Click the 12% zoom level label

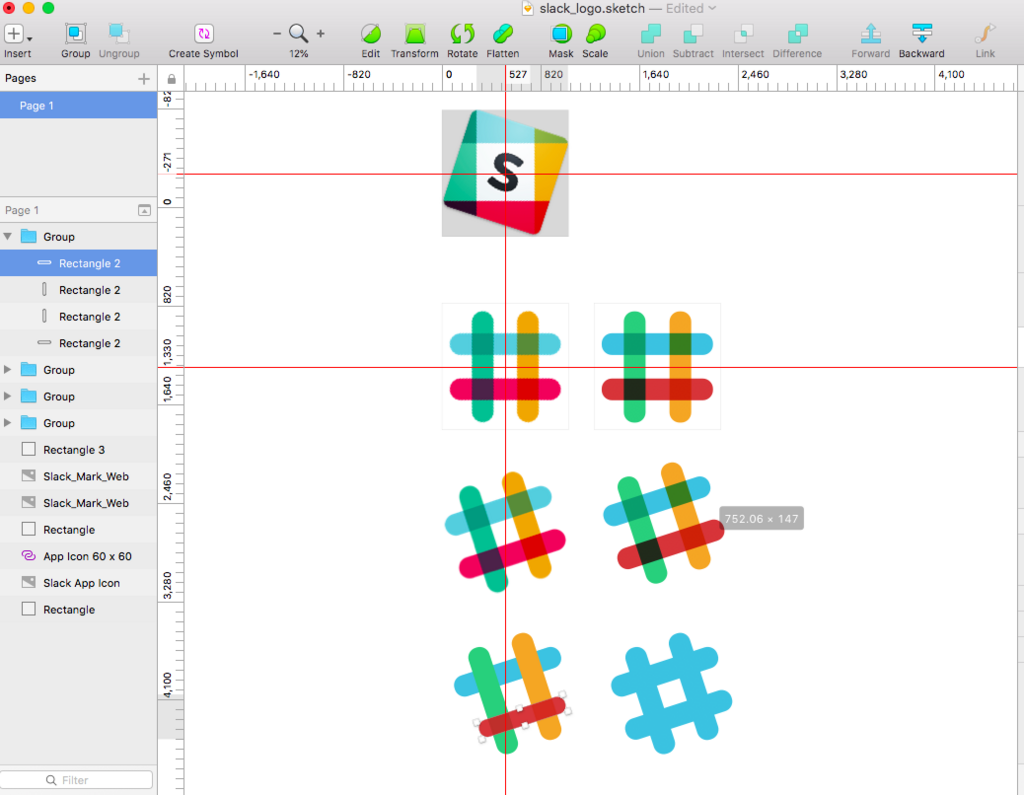(298, 54)
